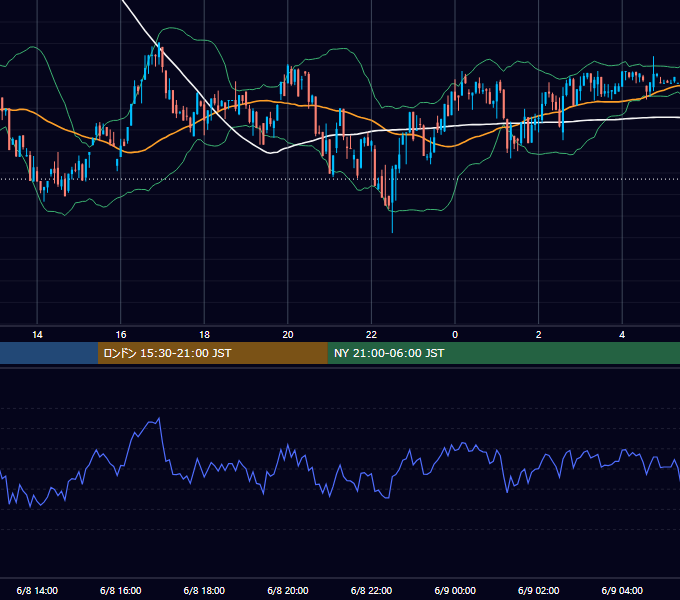Click the 2 hour axis label
This screenshot has width=680, height=600.
pyautogui.click(x=539, y=335)
